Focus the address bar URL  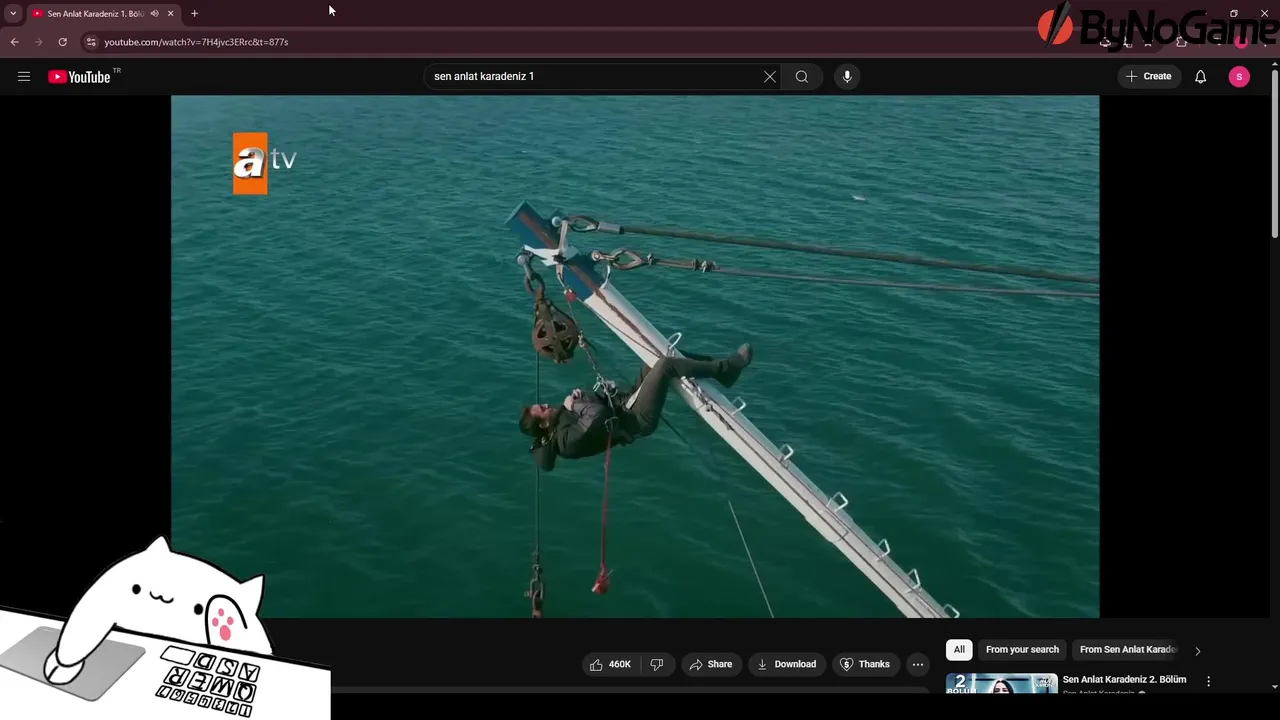click(x=196, y=42)
